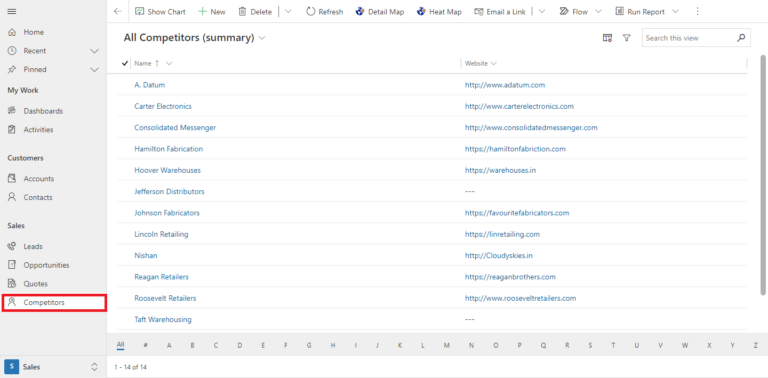Click the Show Chart button
The height and width of the screenshot is (378, 768).
click(160, 12)
